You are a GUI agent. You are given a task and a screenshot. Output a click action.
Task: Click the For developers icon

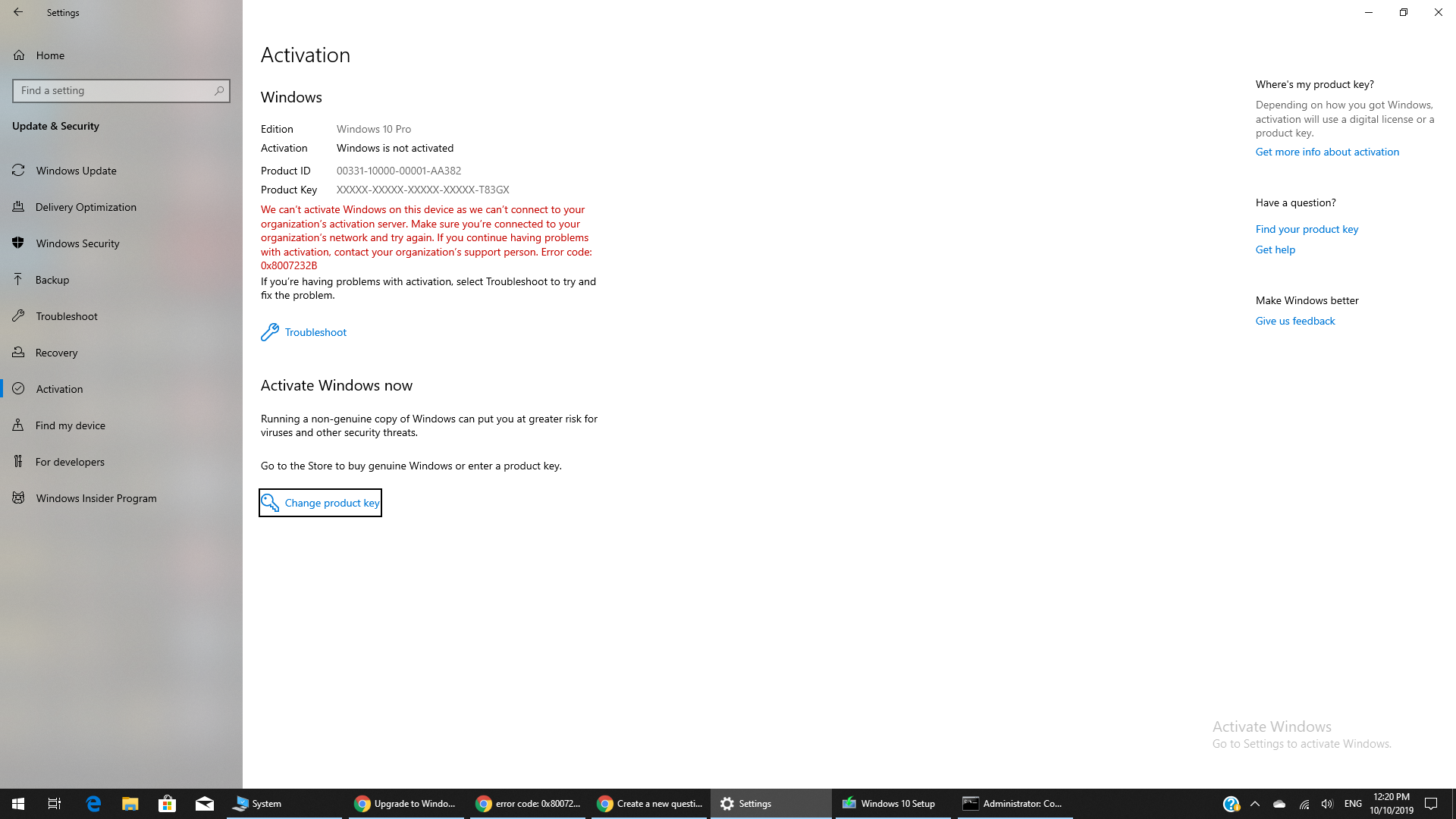click(18, 462)
